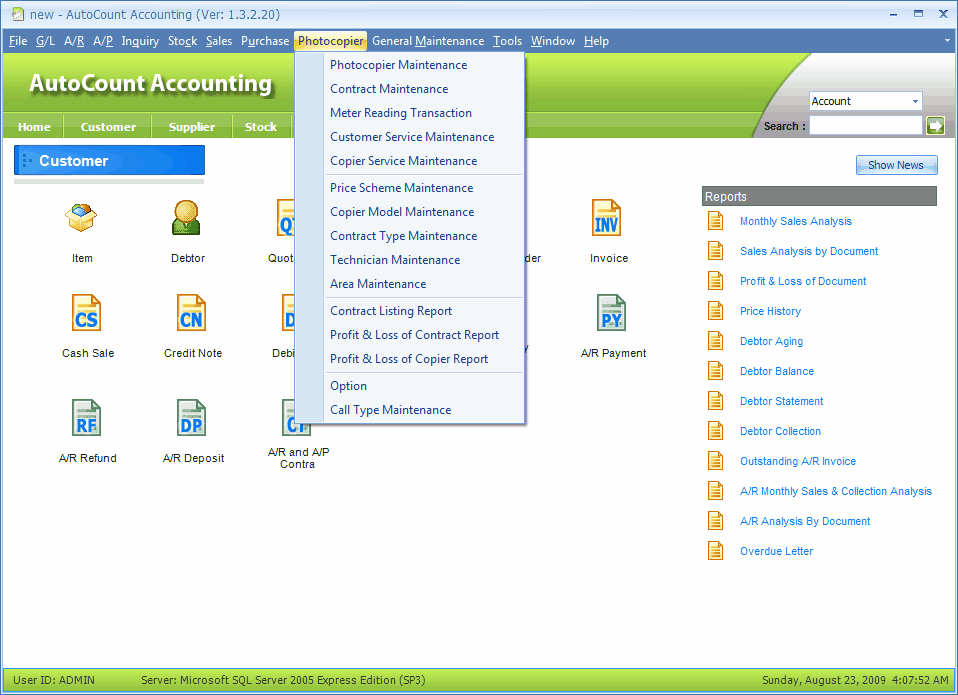This screenshot has width=958, height=695.
Task: Open the Debtor icon
Action: [186, 217]
